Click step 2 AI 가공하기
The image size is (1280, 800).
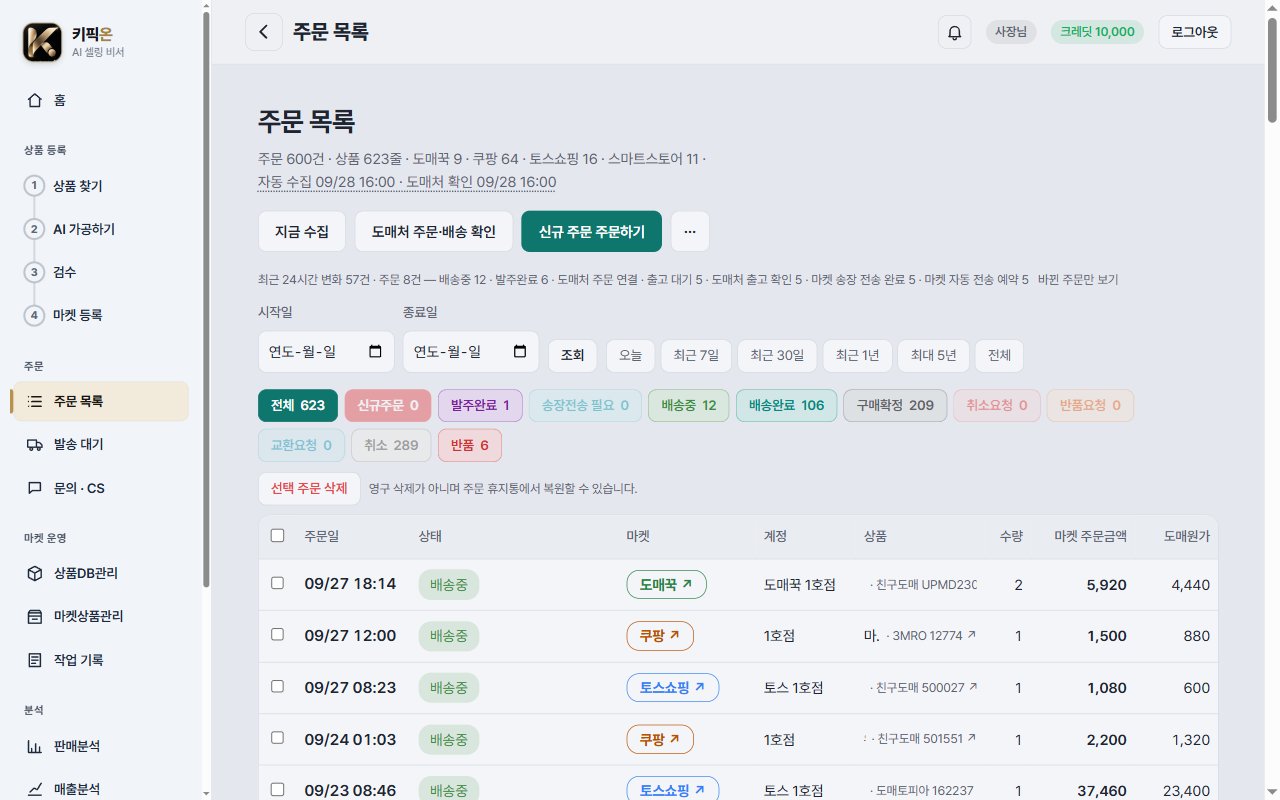(x=99, y=229)
